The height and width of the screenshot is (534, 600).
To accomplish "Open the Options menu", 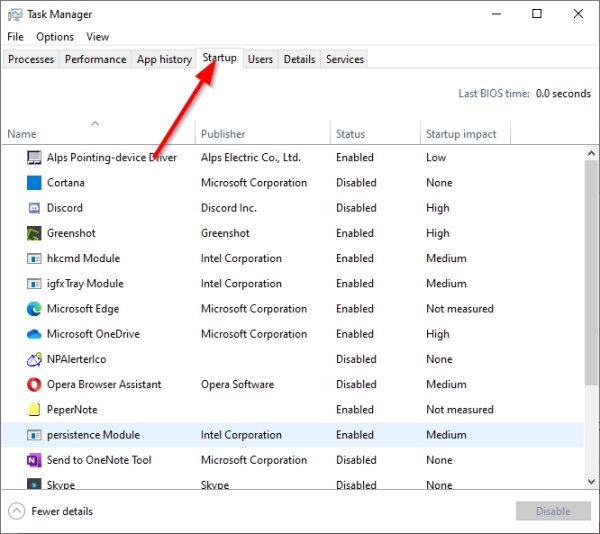I will click(x=55, y=37).
